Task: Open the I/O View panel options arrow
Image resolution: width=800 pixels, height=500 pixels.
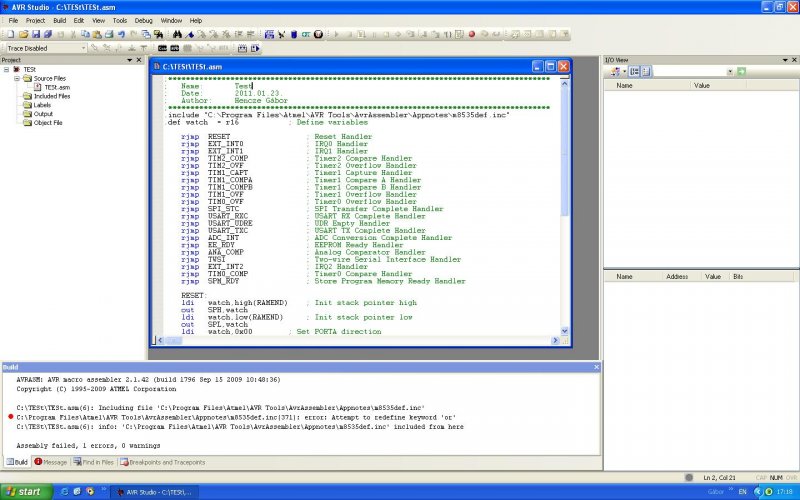Action: coord(785,60)
